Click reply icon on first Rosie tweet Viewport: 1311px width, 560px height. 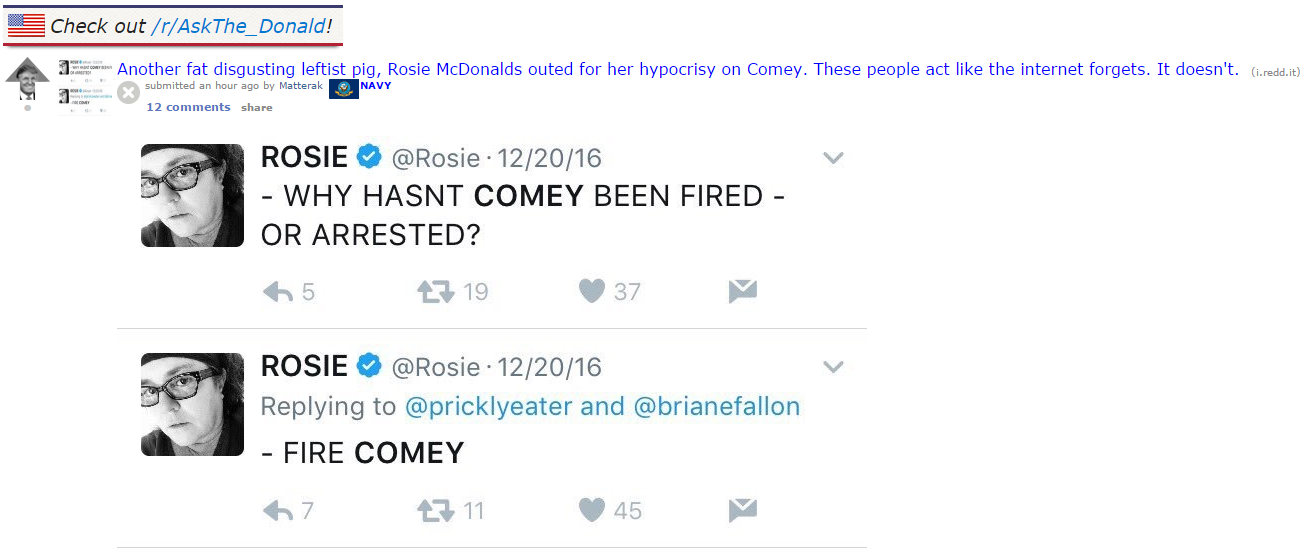pyautogui.click(x=277, y=292)
